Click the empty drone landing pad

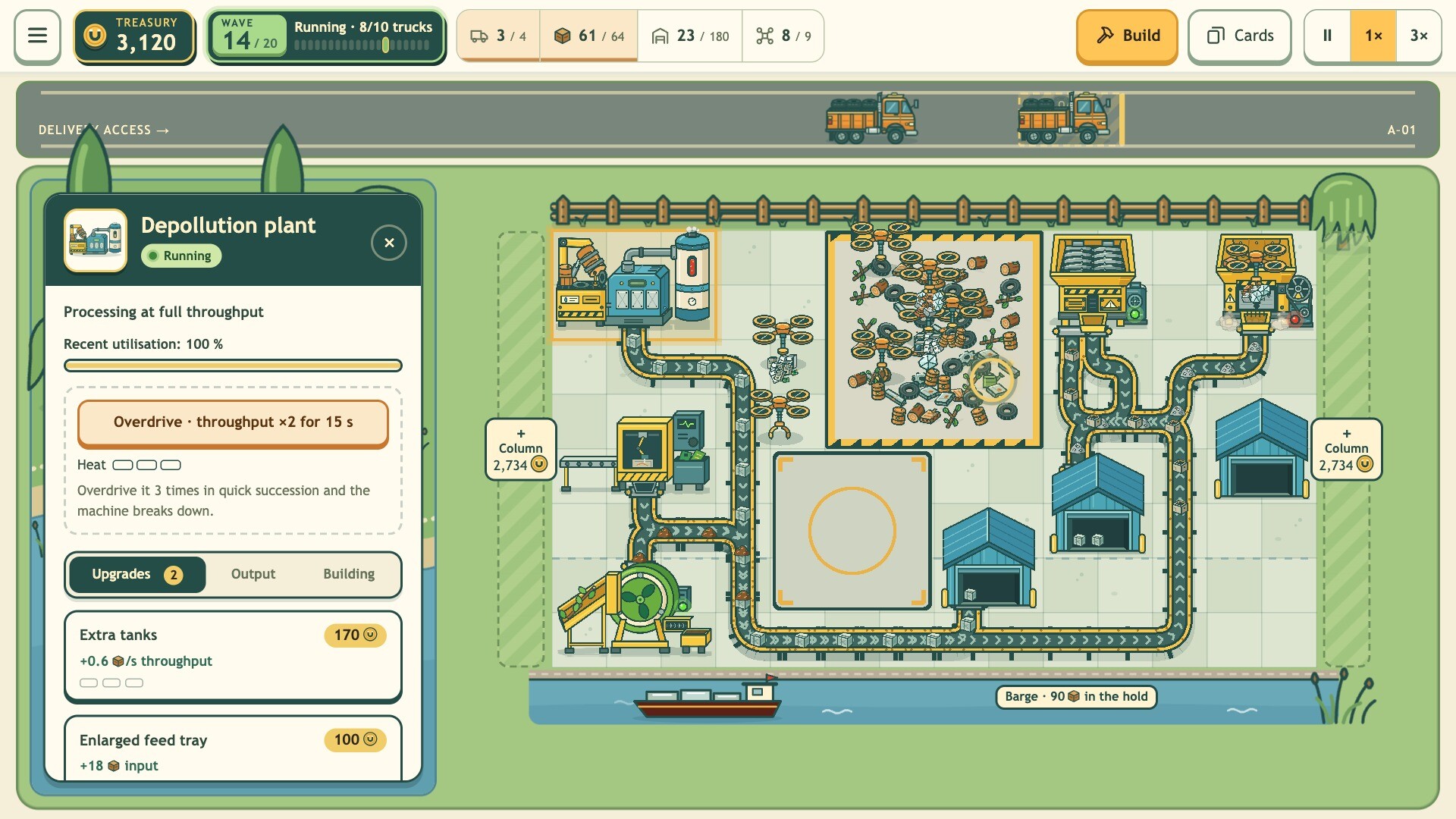[x=852, y=530]
